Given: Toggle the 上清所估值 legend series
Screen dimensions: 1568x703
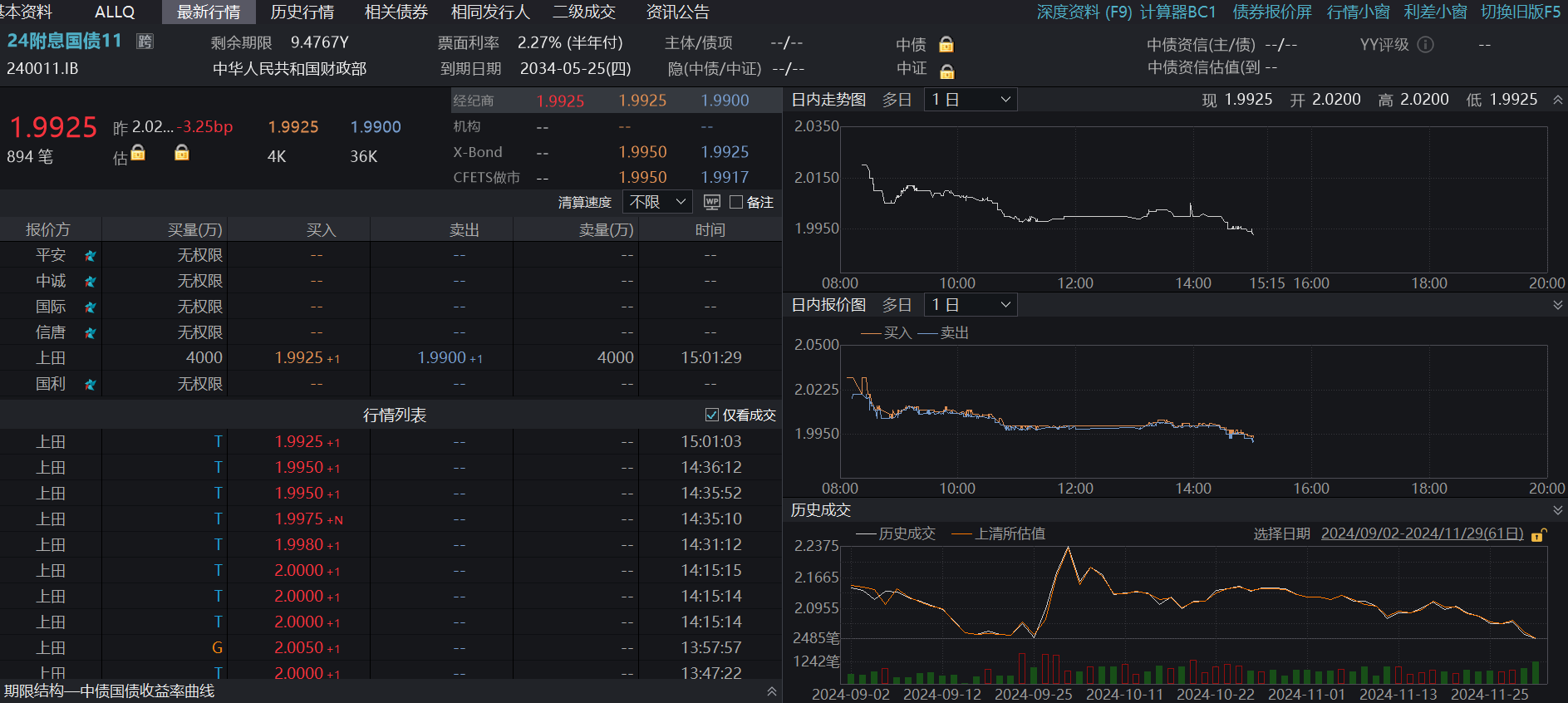Looking at the screenshot, I should point(999,533).
